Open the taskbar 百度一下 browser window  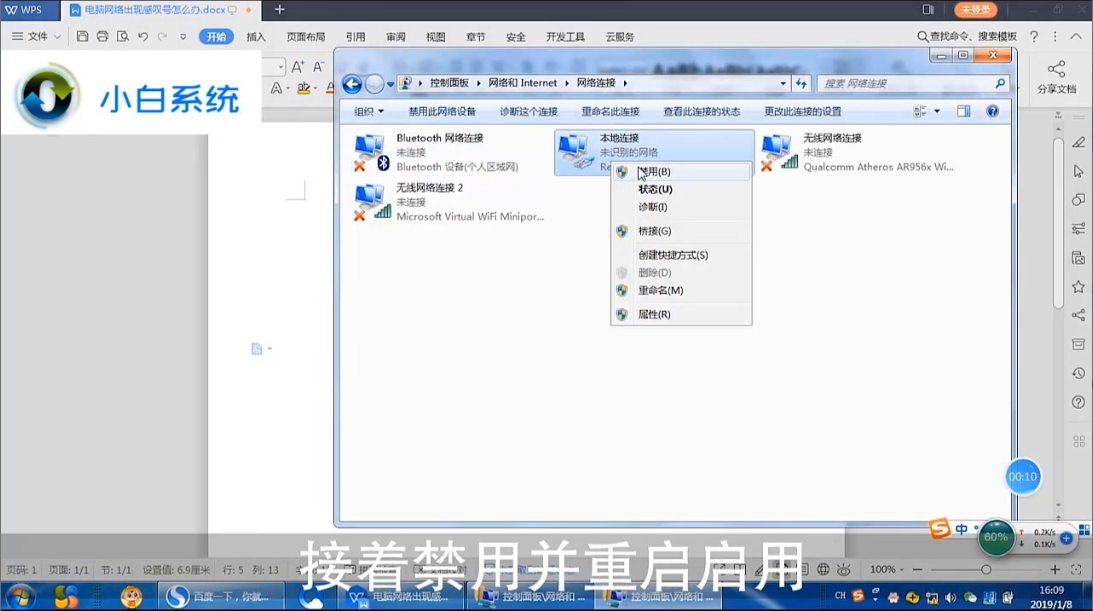pyautogui.click(x=220, y=597)
